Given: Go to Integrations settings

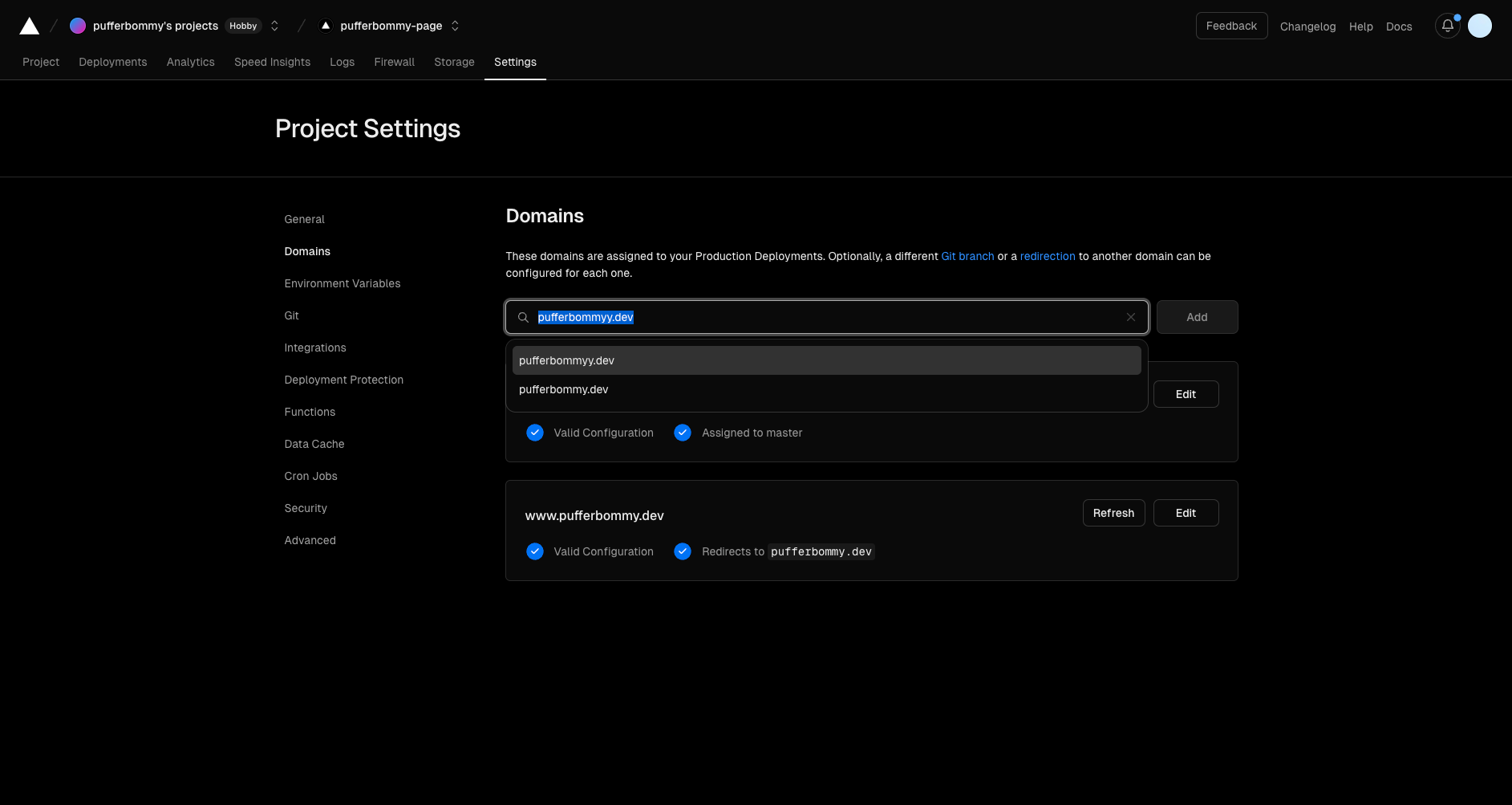Looking at the screenshot, I should click(x=315, y=348).
